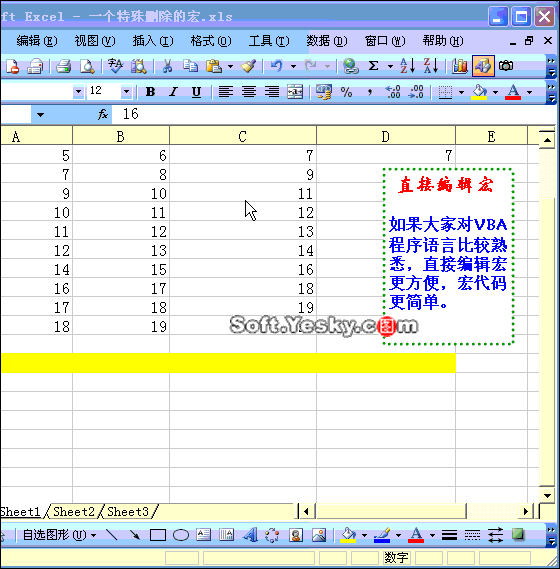Viewport: 560px width, 569px height.
Task: Open the 自选图形 AutoShapes menu
Action: (59, 535)
